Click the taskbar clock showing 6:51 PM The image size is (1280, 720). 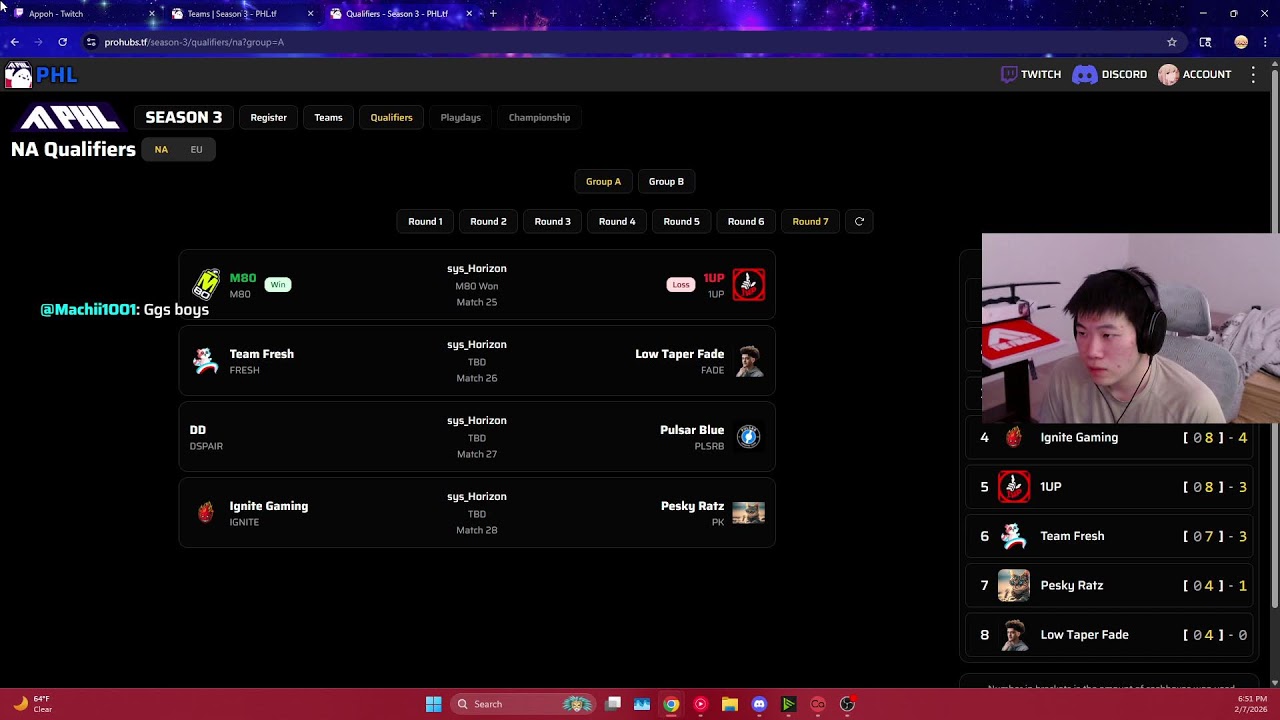(x=1251, y=704)
